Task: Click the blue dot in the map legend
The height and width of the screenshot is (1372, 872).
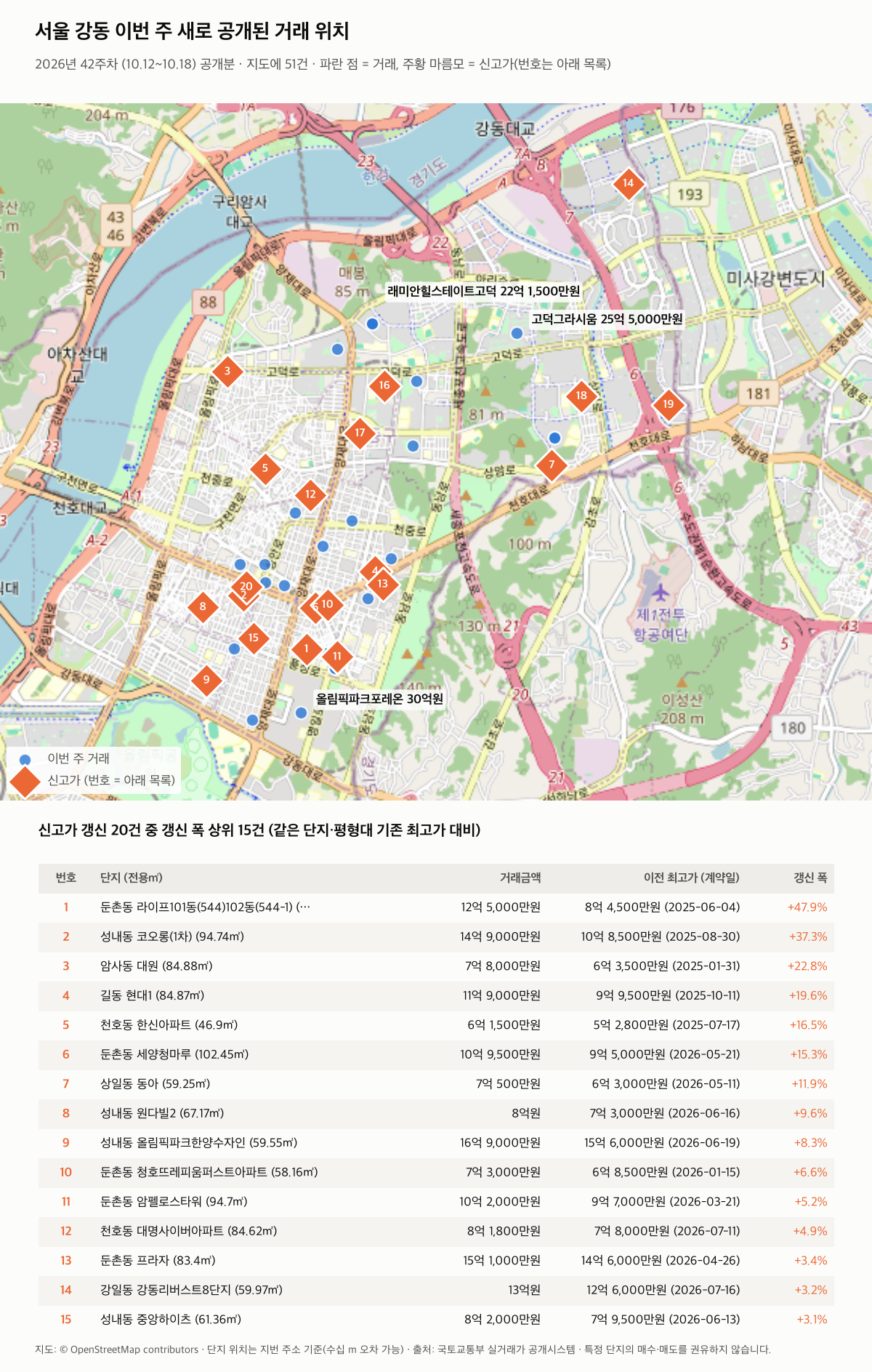Action: [x=25, y=759]
